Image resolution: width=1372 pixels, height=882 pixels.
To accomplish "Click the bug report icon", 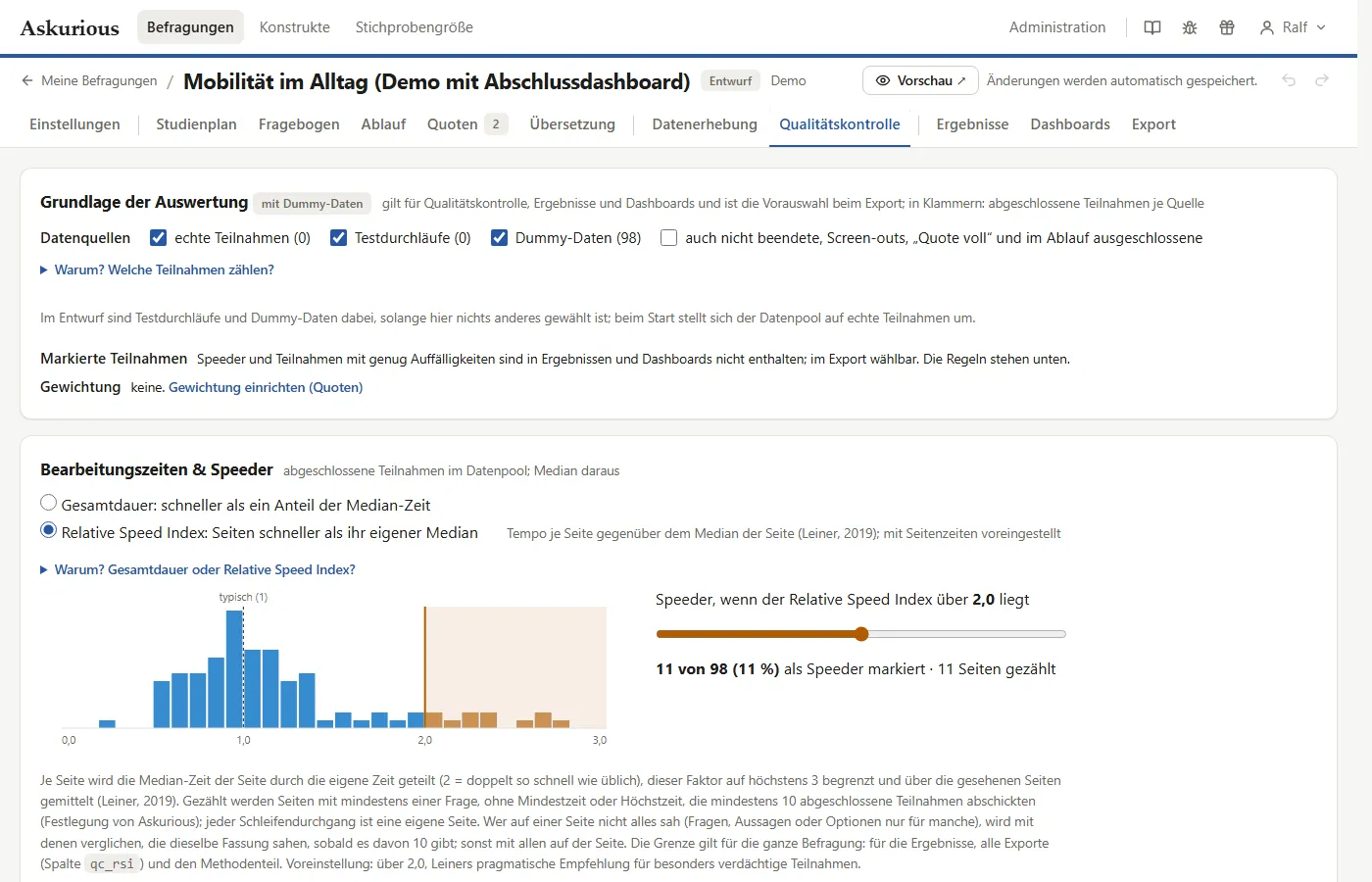I will click(x=1190, y=27).
